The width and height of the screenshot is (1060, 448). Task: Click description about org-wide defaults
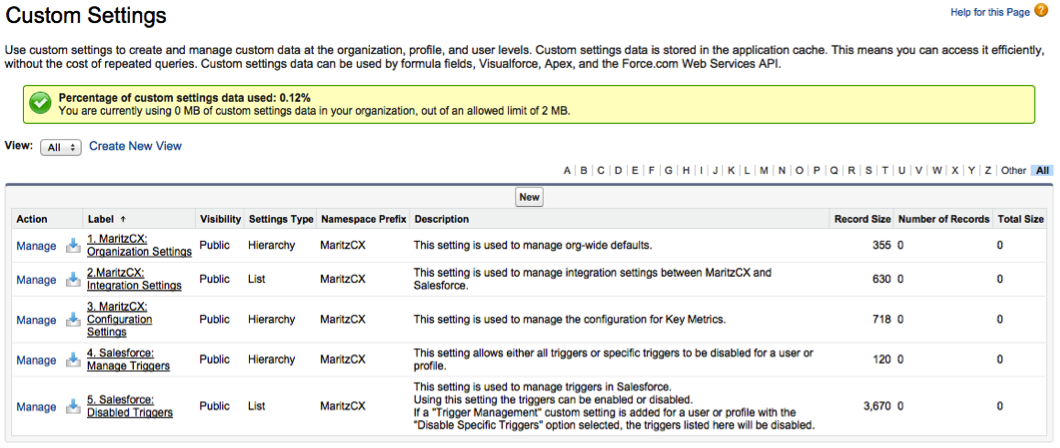coord(533,245)
